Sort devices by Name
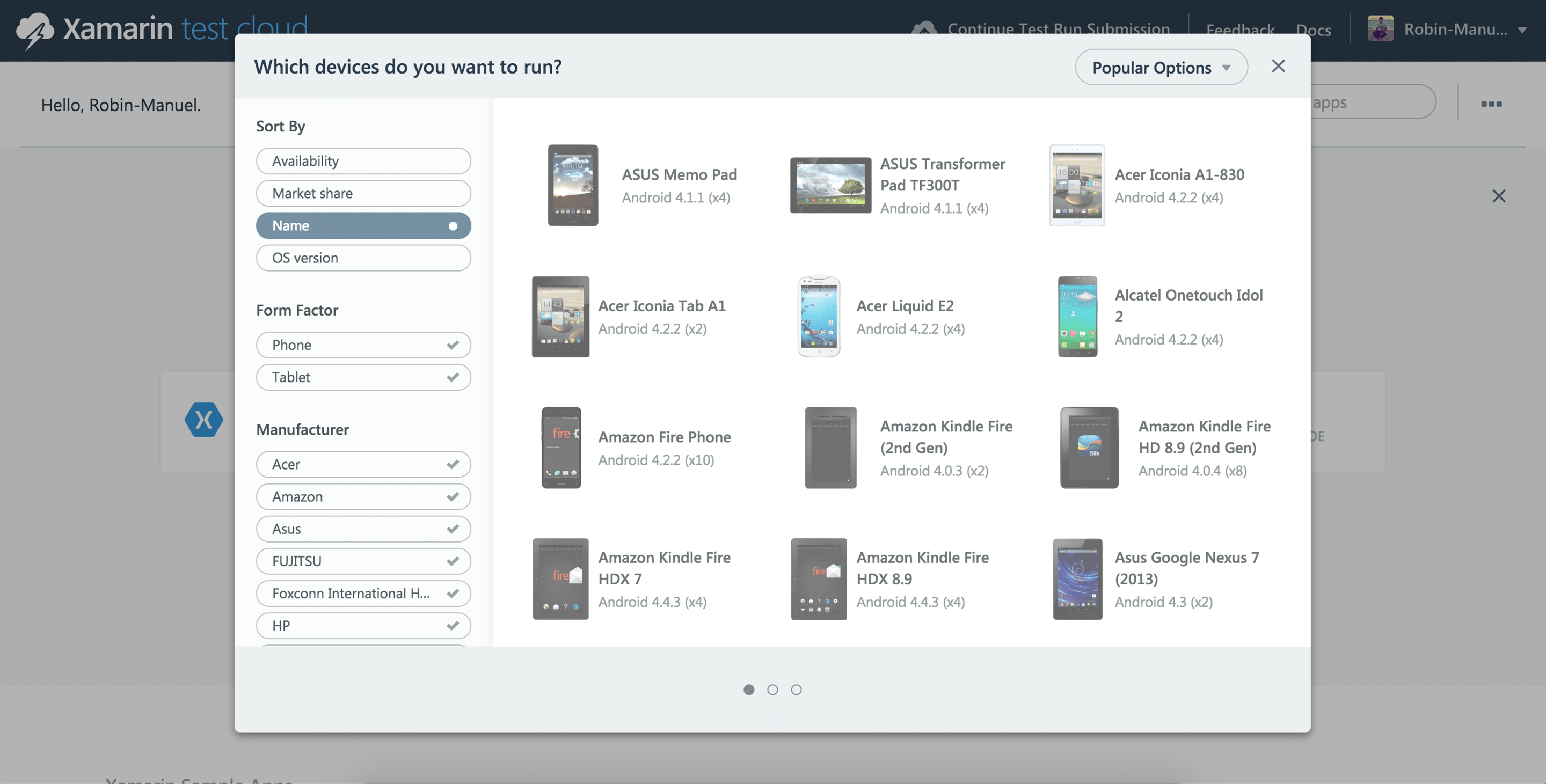The width and height of the screenshot is (1546, 784). [363, 225]
